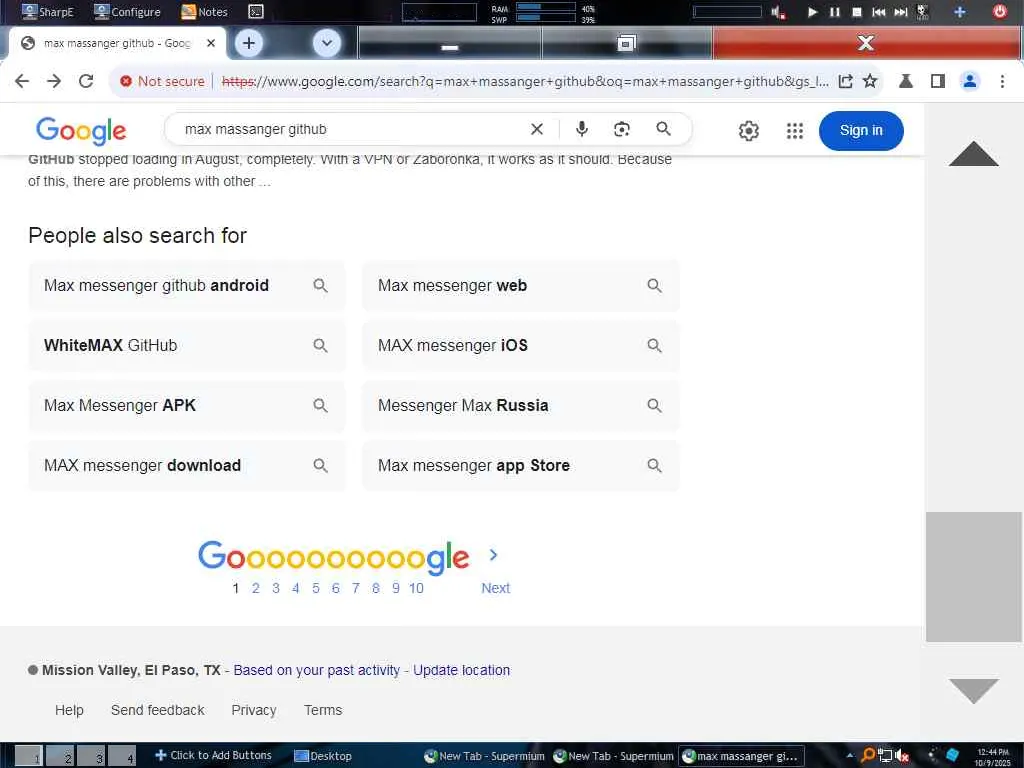
Task: Click the volume mute icon in top bar
Action: click(x=777, y=12)
